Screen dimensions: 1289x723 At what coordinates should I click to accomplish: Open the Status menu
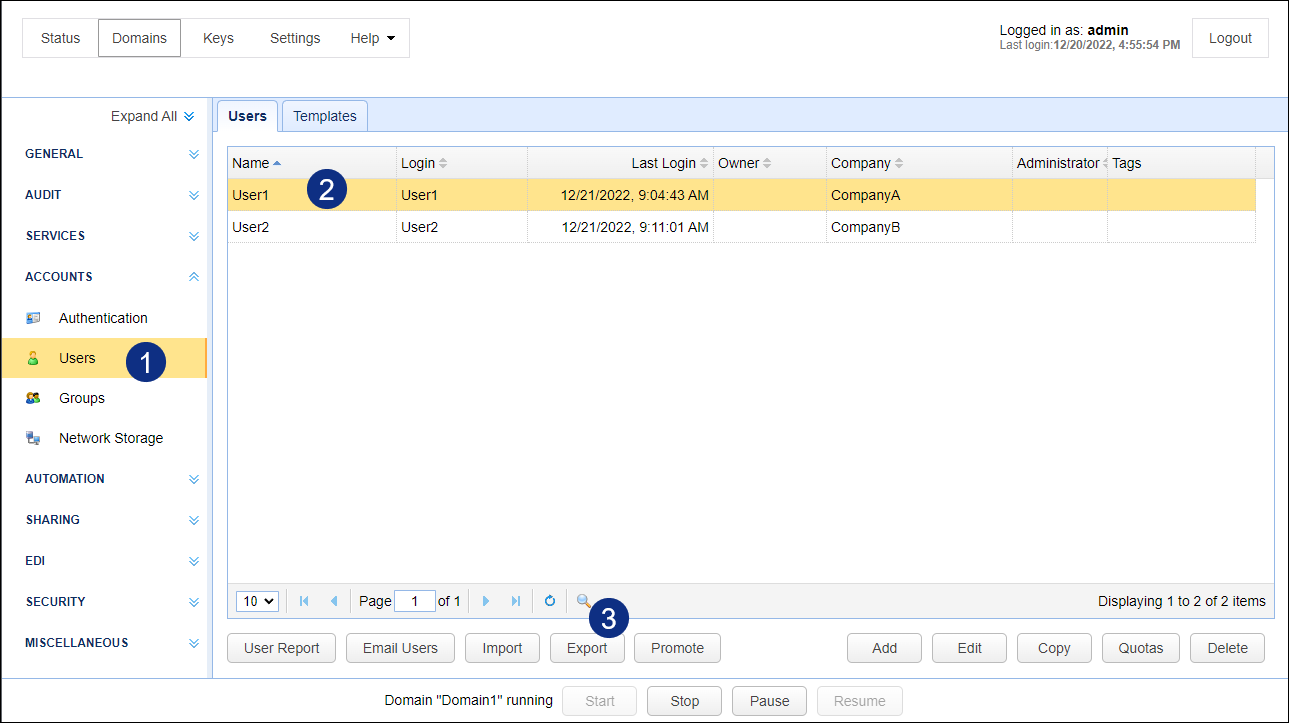coord(60,38)
